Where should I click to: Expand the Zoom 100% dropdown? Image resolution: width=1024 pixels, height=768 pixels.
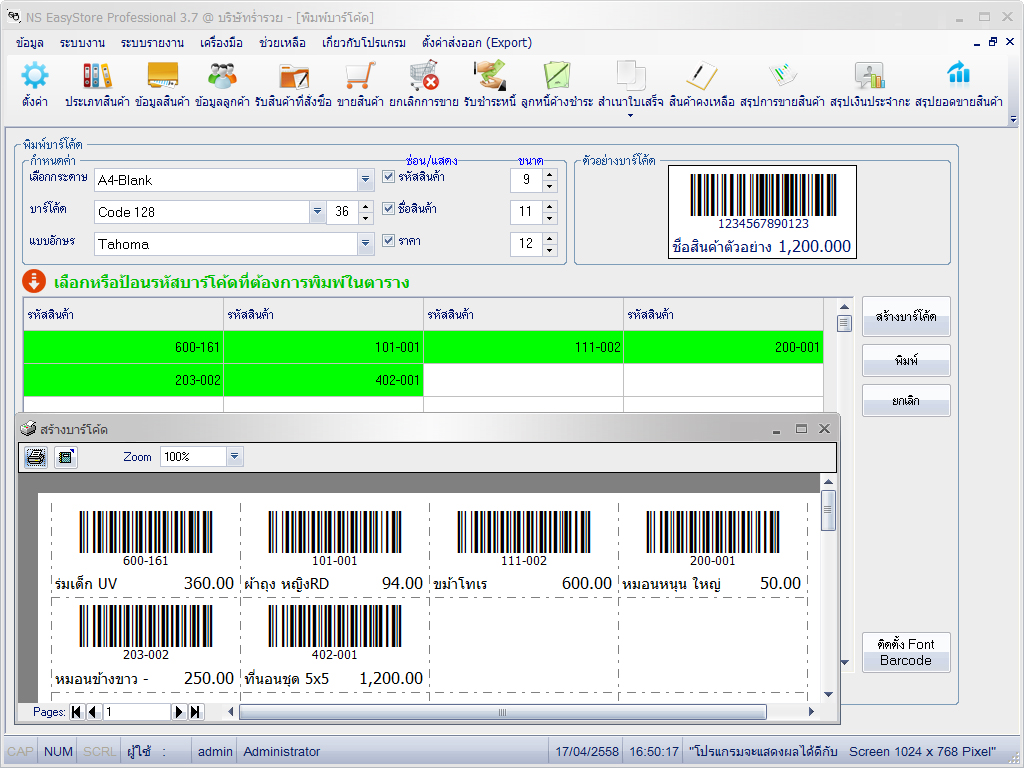click(x=235, y=456)
